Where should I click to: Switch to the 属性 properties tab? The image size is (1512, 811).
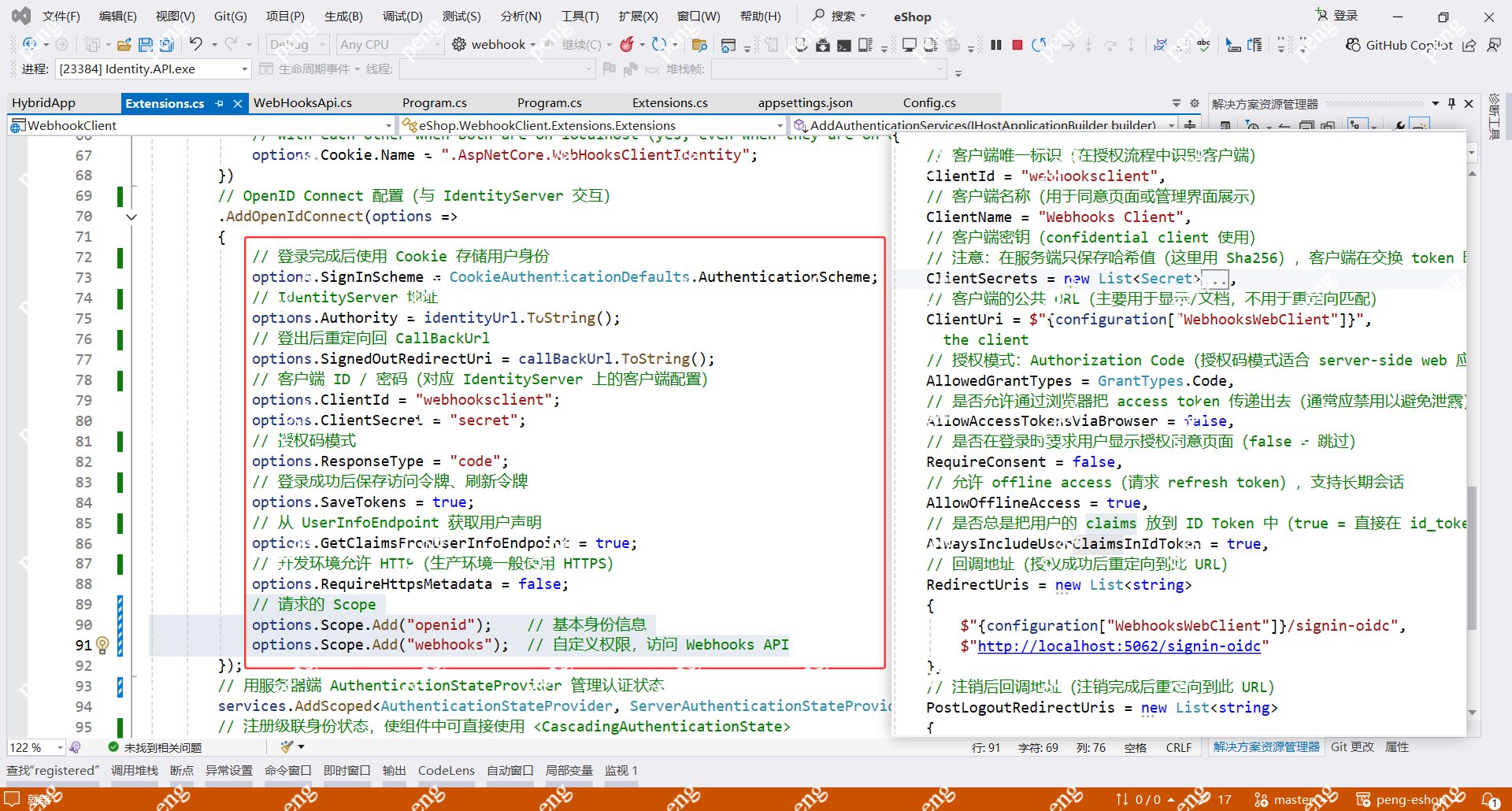(1397, 747)
